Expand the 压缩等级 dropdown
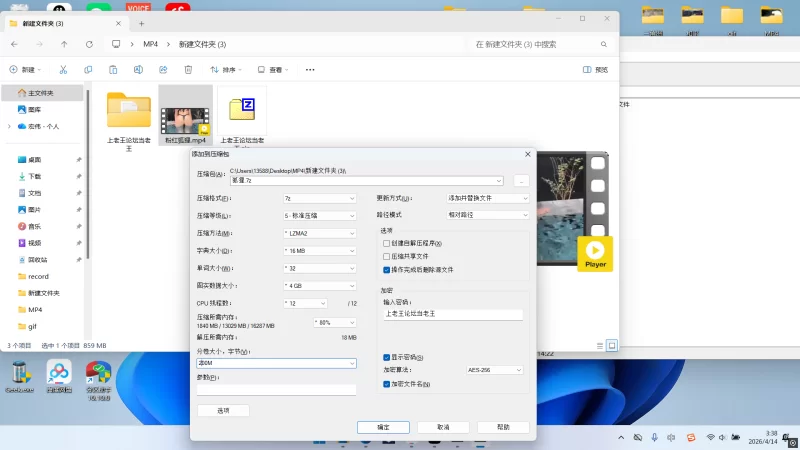Image resolution: width=800 pixels, height=450 pixels. click(319, 216)
